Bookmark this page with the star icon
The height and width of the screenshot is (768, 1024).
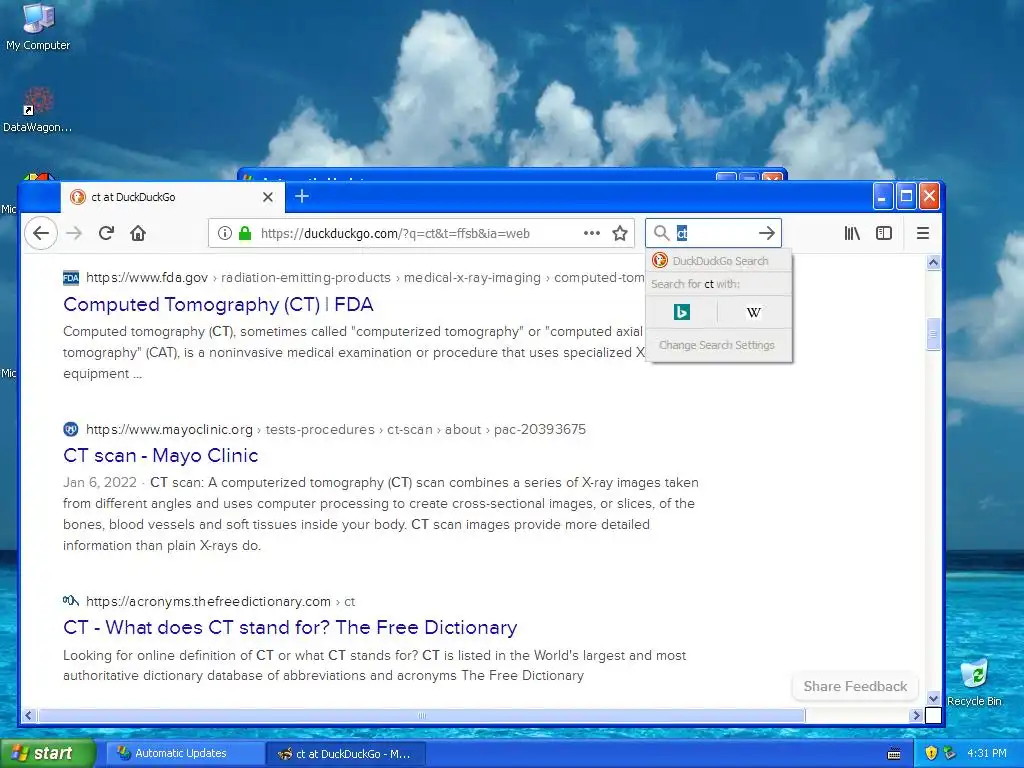620,233
